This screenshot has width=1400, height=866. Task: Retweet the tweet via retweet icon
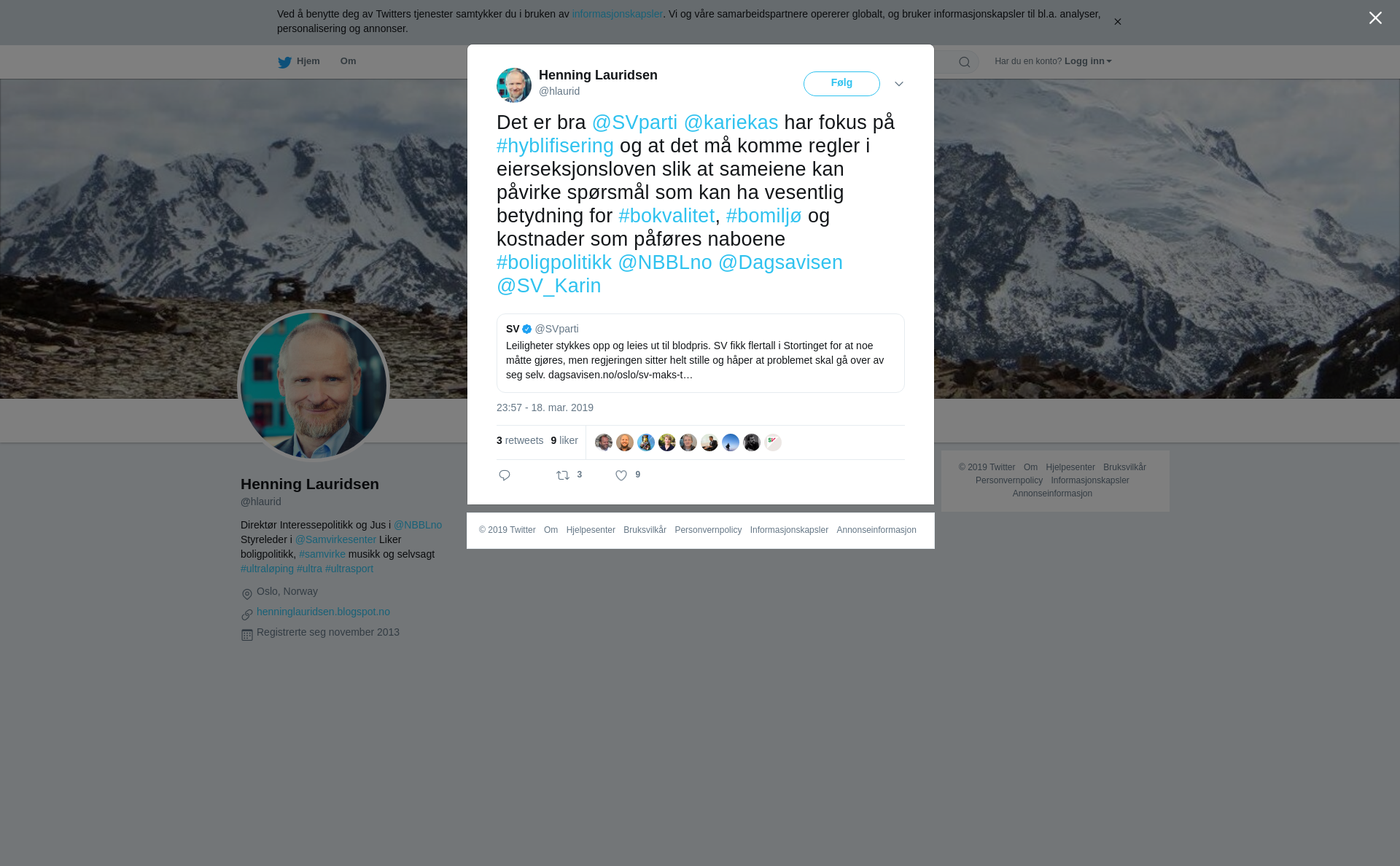point(563,475)
